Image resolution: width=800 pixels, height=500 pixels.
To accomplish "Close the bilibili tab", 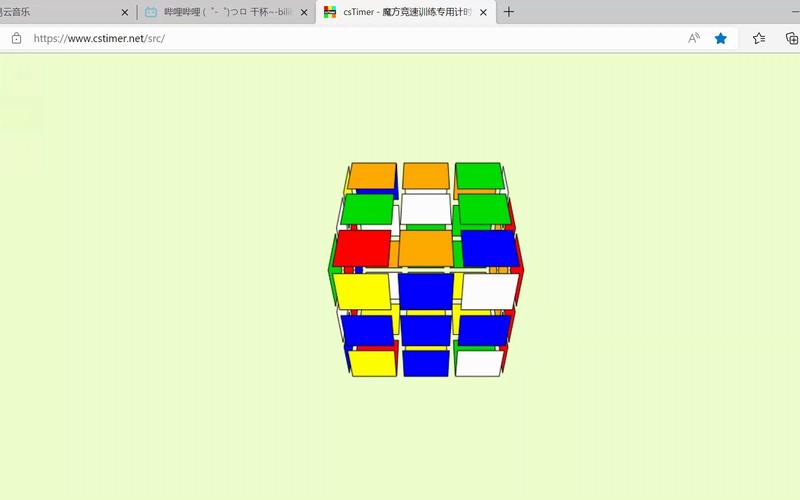I will [x=304, y=12].
